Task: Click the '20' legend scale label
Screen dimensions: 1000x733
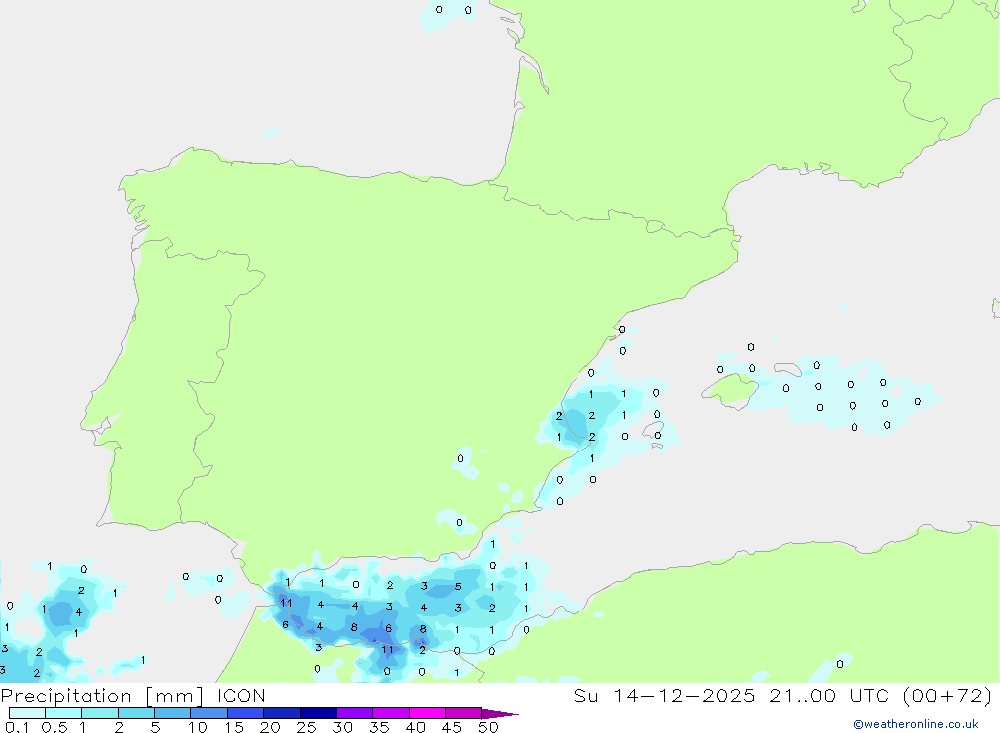Action: pyautogui.click(x=270, y=727)
